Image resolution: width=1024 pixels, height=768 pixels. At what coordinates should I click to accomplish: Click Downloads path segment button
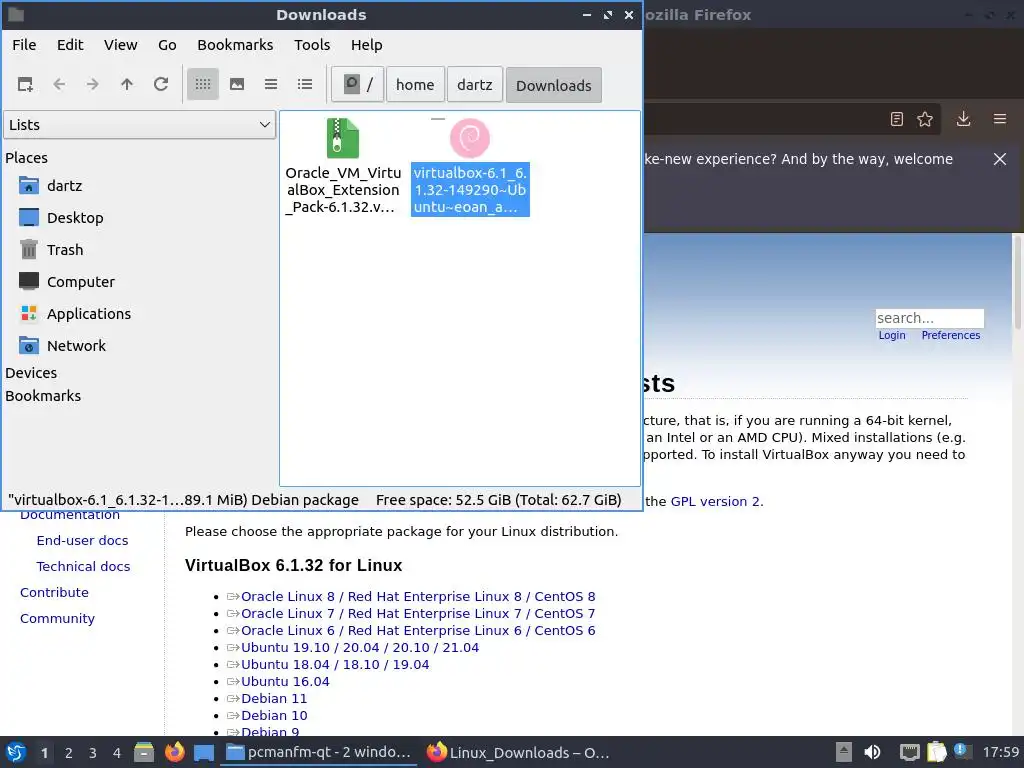554,85
